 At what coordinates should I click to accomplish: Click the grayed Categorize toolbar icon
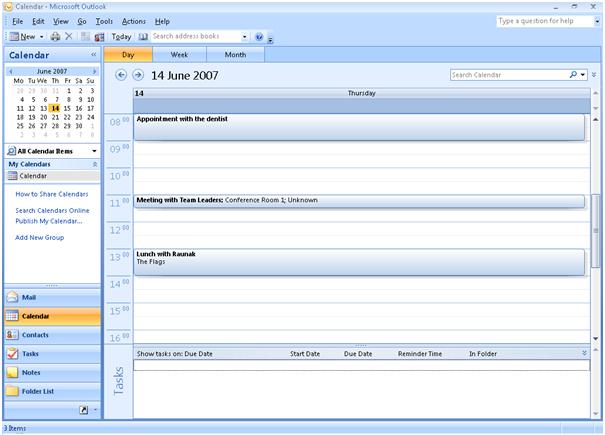click(x=85, y=36)
